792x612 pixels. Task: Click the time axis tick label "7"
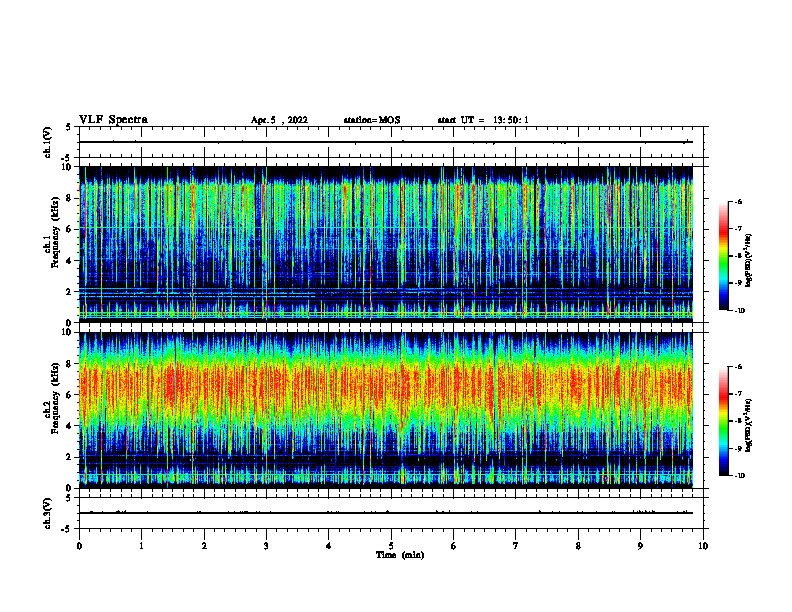point(516,546)
